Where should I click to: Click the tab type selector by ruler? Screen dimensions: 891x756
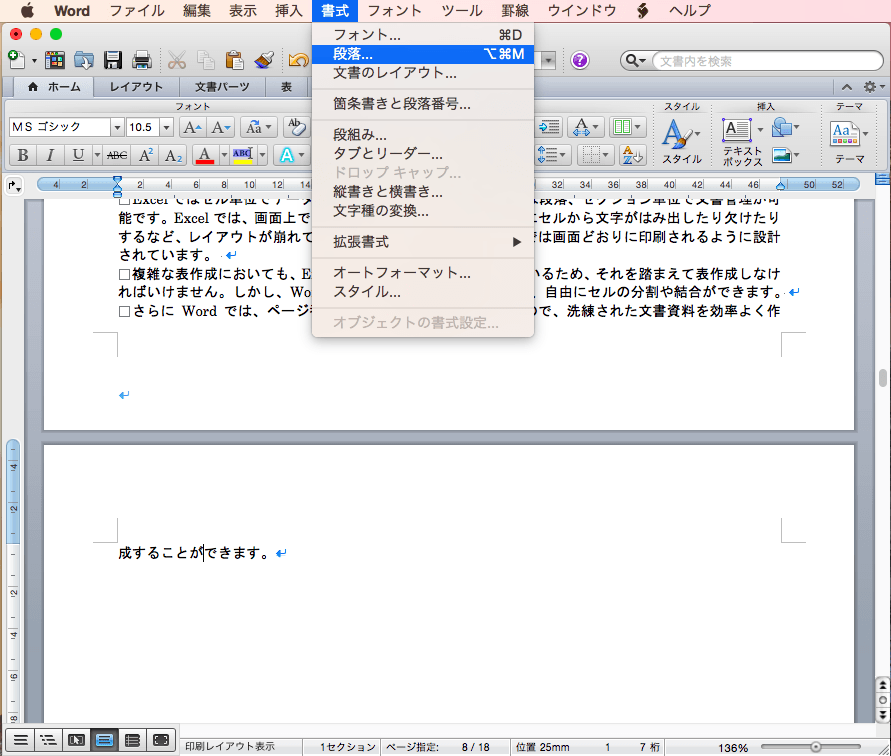[14, 185]
